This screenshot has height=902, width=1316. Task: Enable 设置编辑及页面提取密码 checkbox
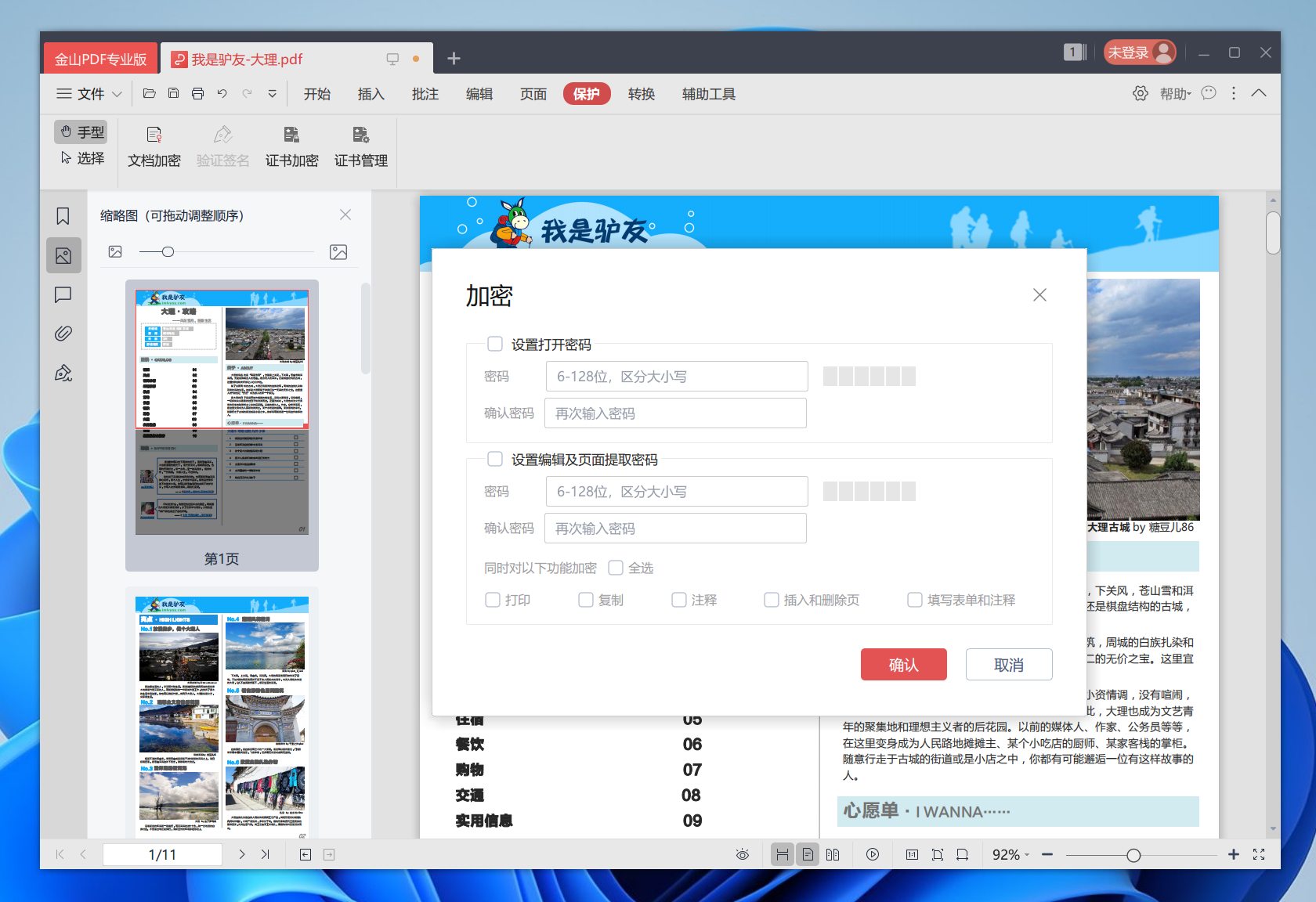point(495,459)
